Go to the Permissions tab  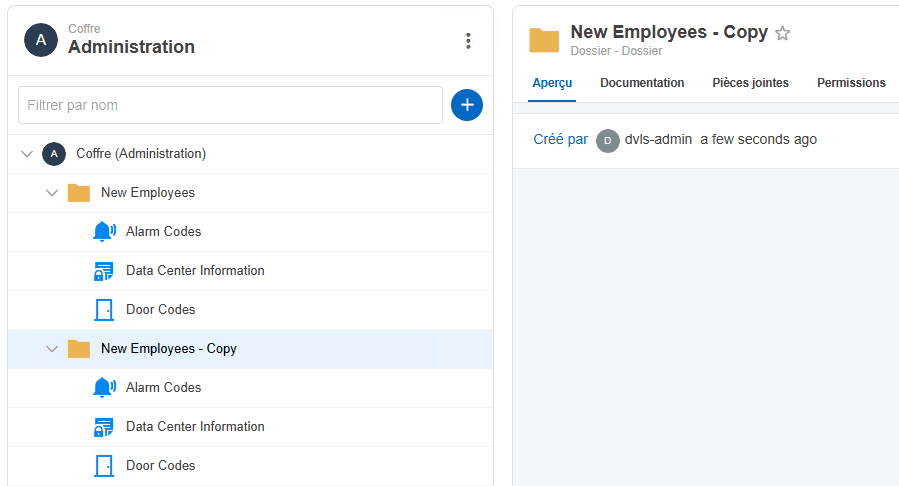pos(851,83)
